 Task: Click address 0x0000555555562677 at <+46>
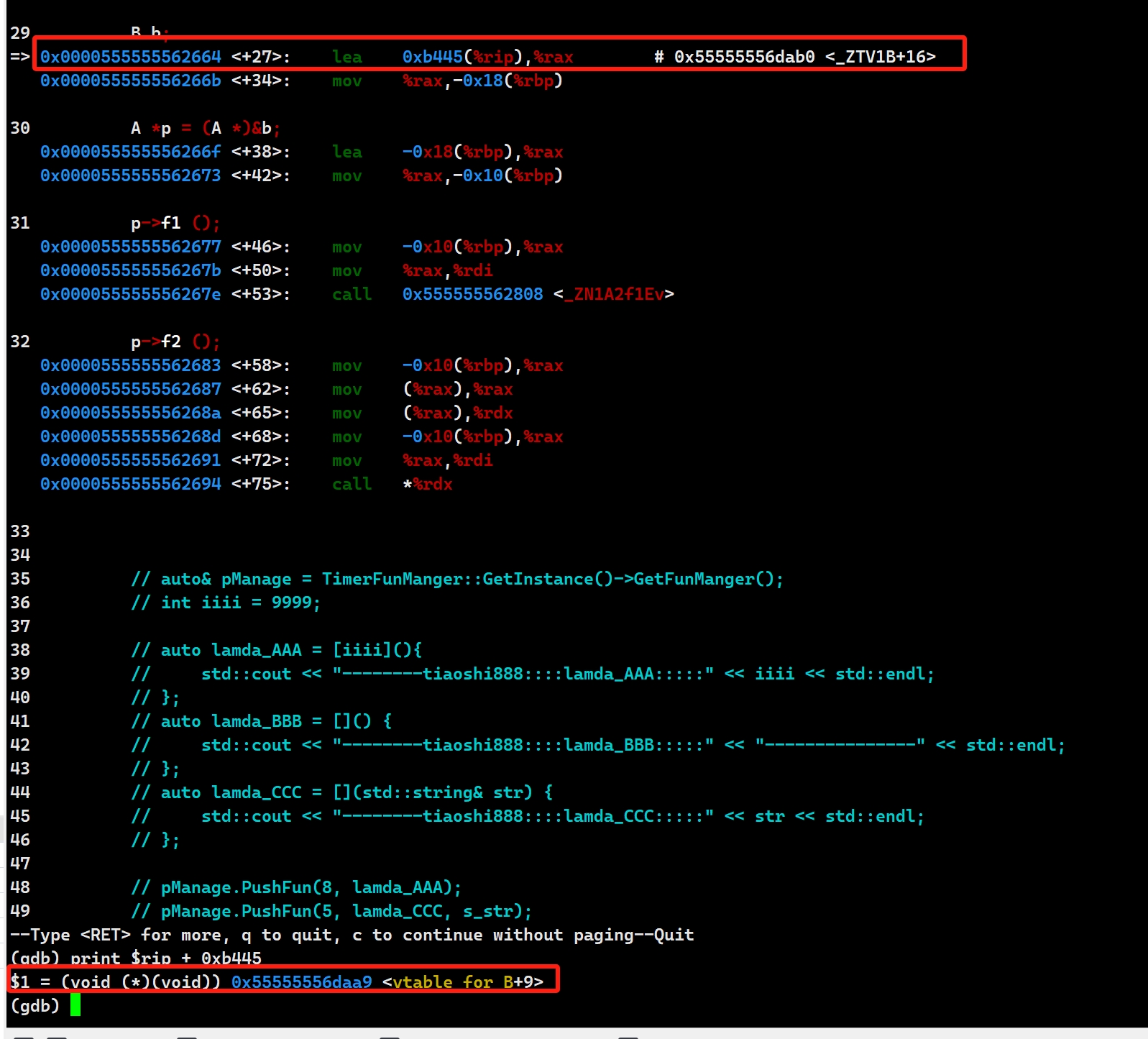pyautogui.click(x=131, y=247)
